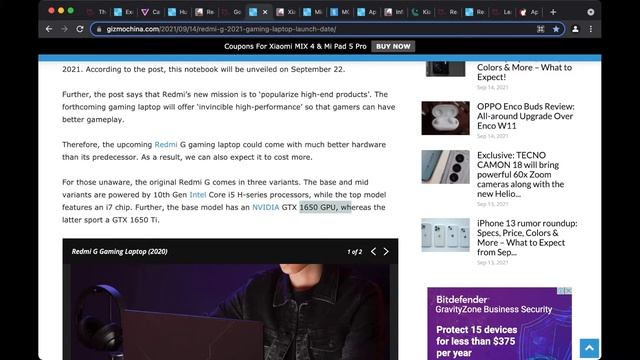Image resolution: width=640 pixels, height=360 pixels.
Task: Show next gallery image arrow
Action: point(386,251)
